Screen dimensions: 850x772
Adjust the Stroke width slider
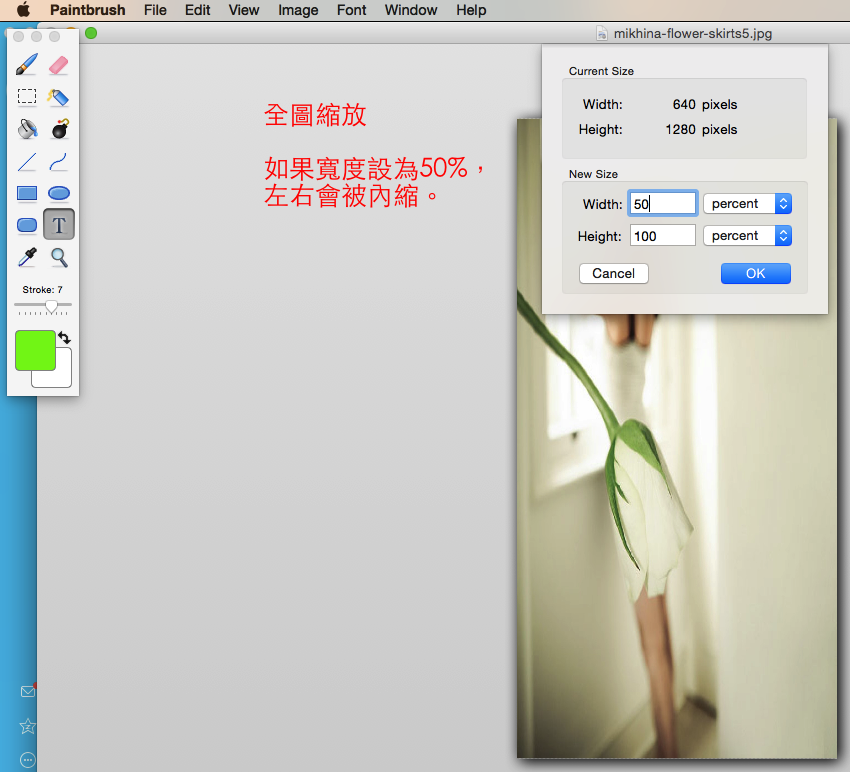pos(51,306)
